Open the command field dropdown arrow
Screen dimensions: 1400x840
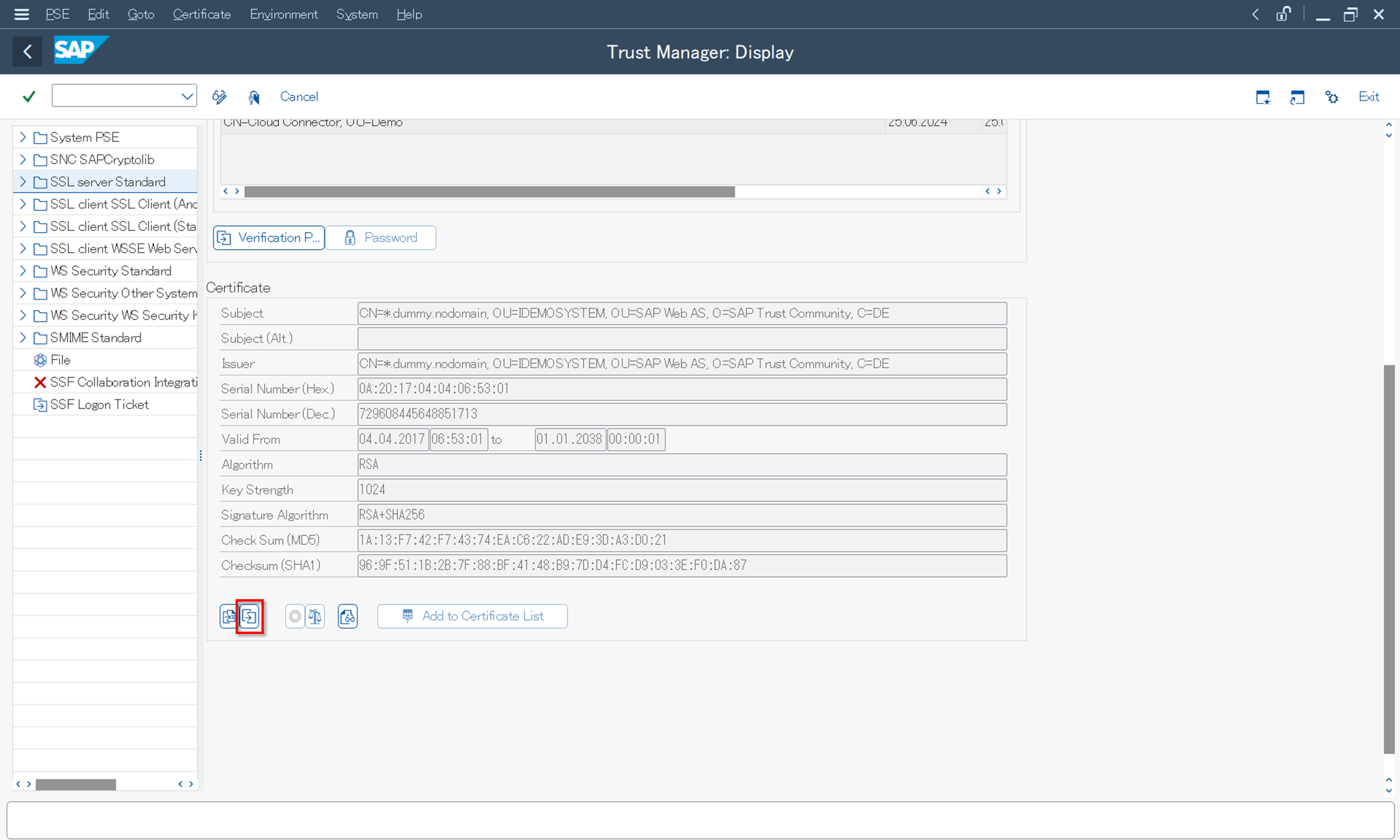tap(187, 96)
